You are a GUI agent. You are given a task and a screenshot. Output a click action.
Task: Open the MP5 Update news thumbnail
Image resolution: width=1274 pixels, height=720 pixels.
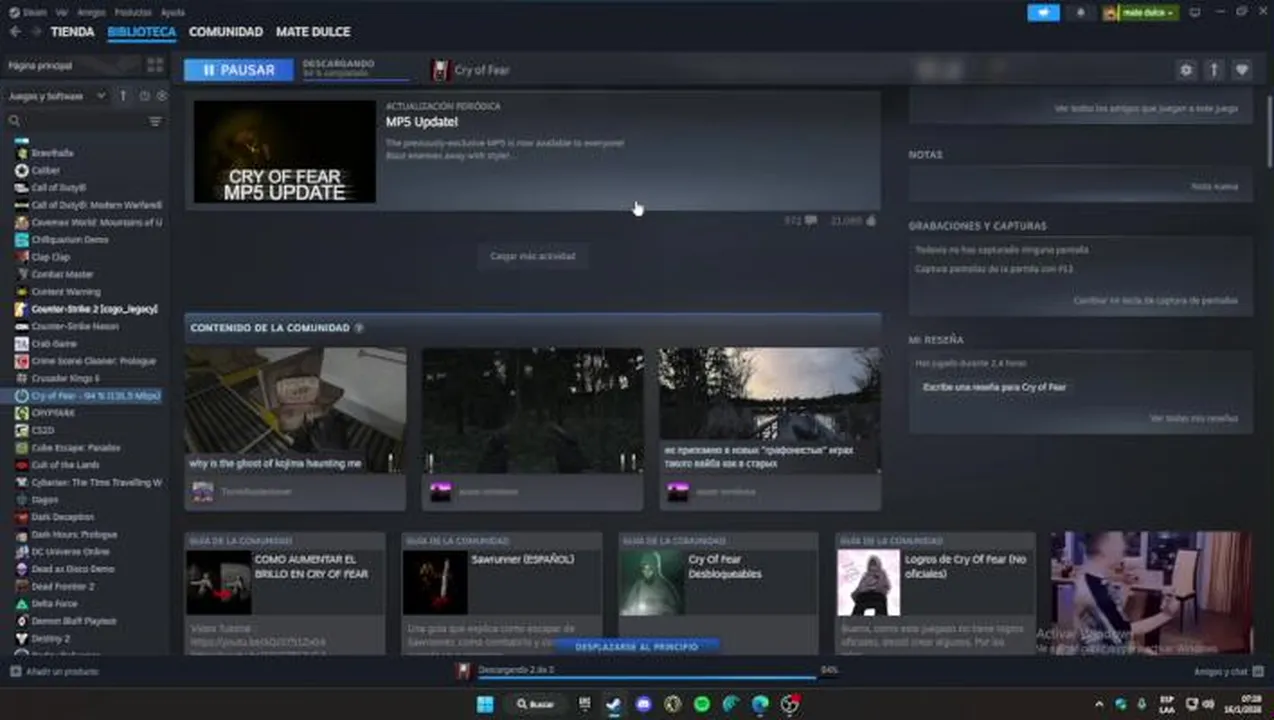point(284,152)
